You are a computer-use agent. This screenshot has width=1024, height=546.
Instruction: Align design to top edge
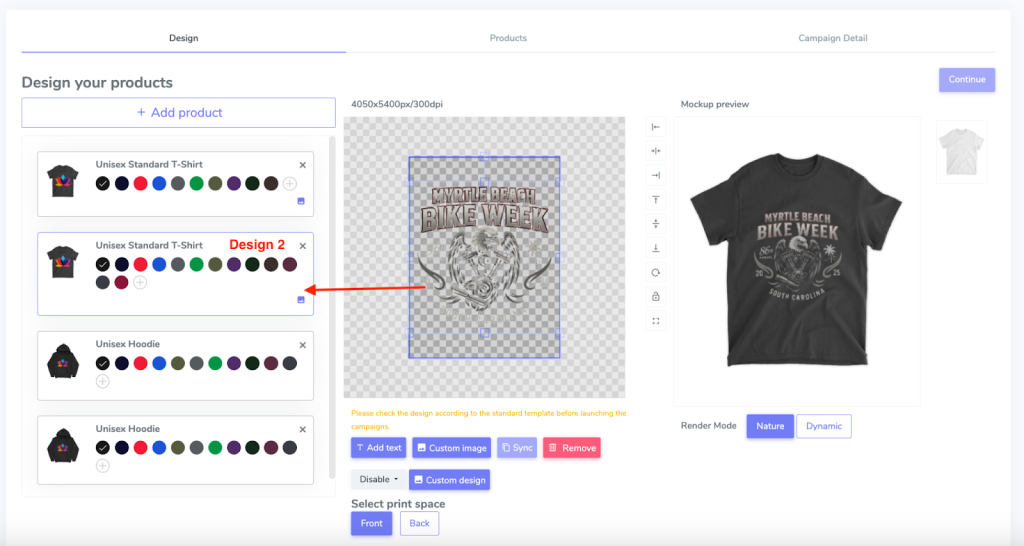pyautogui.click(x=656, y=200)
